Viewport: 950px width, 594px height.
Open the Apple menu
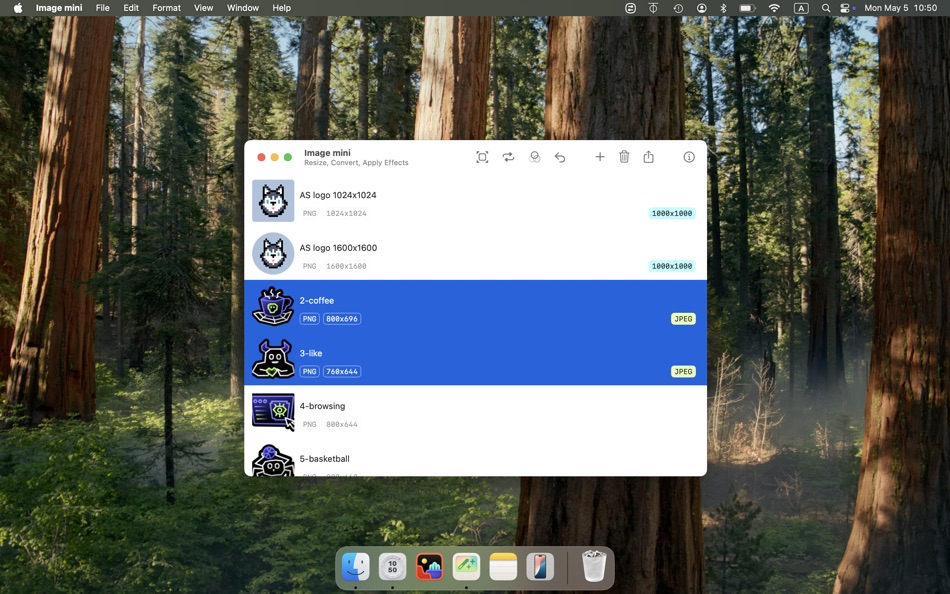tap(18, 8)
